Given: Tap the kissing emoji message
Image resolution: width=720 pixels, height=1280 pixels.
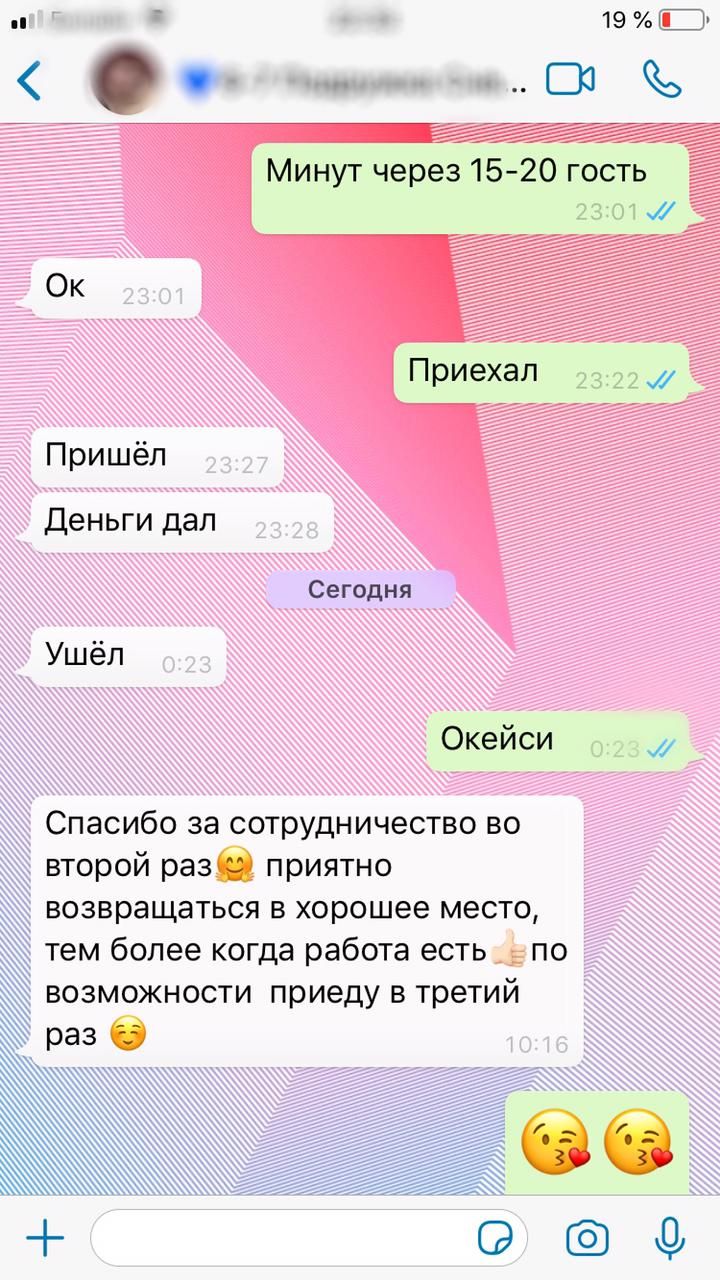Looking at the screenshot, I should point(597,1142).
